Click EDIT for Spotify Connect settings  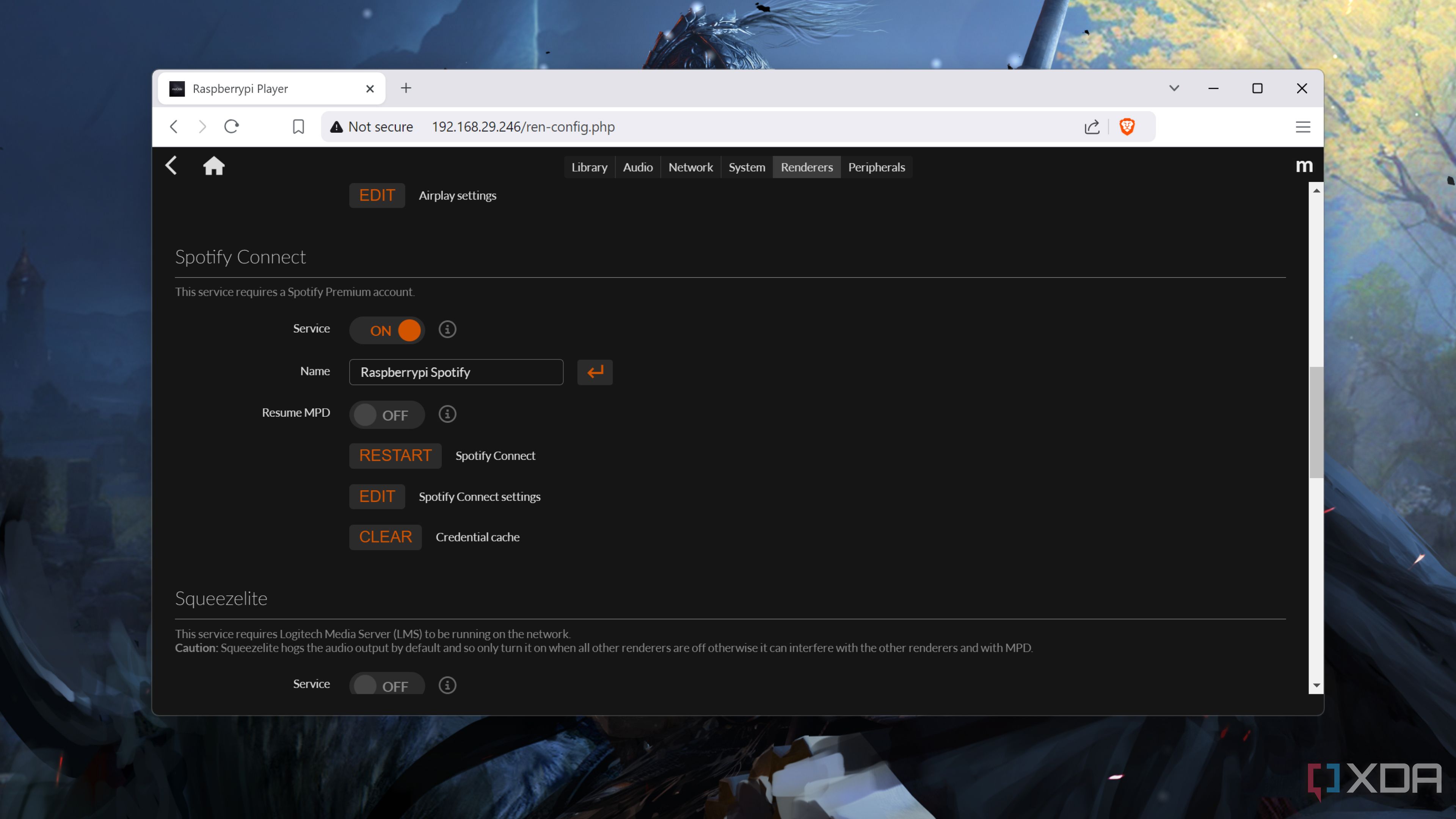click(x=377, y=496)
